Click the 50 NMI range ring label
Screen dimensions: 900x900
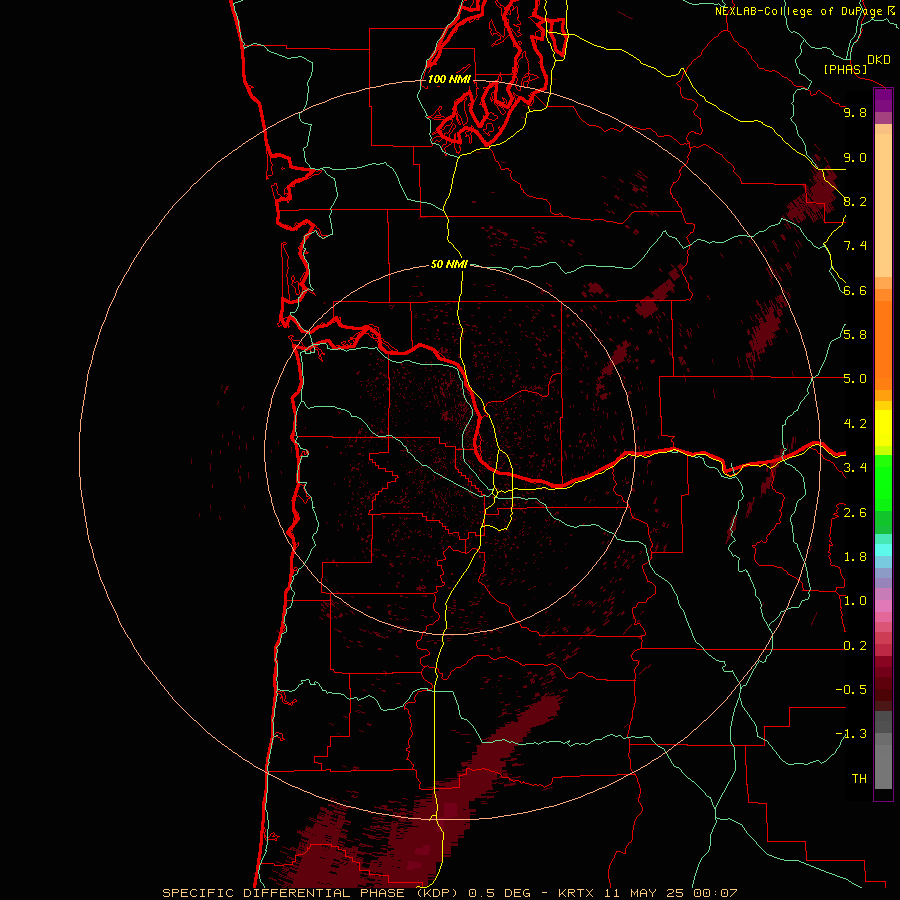[449, 264]
